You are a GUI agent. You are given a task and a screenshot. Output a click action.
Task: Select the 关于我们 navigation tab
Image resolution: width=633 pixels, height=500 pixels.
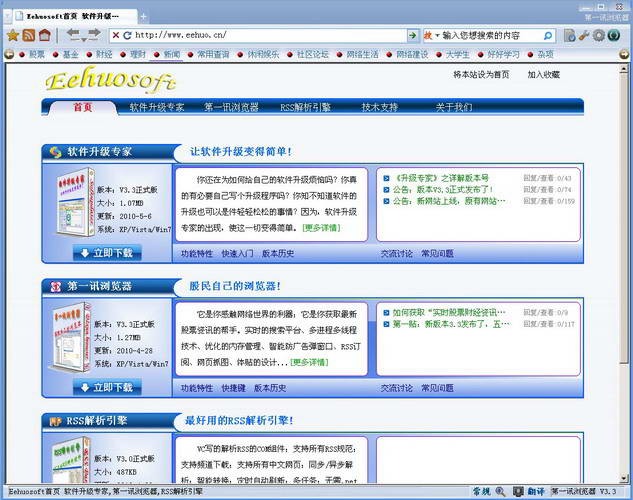click(454, 107)
